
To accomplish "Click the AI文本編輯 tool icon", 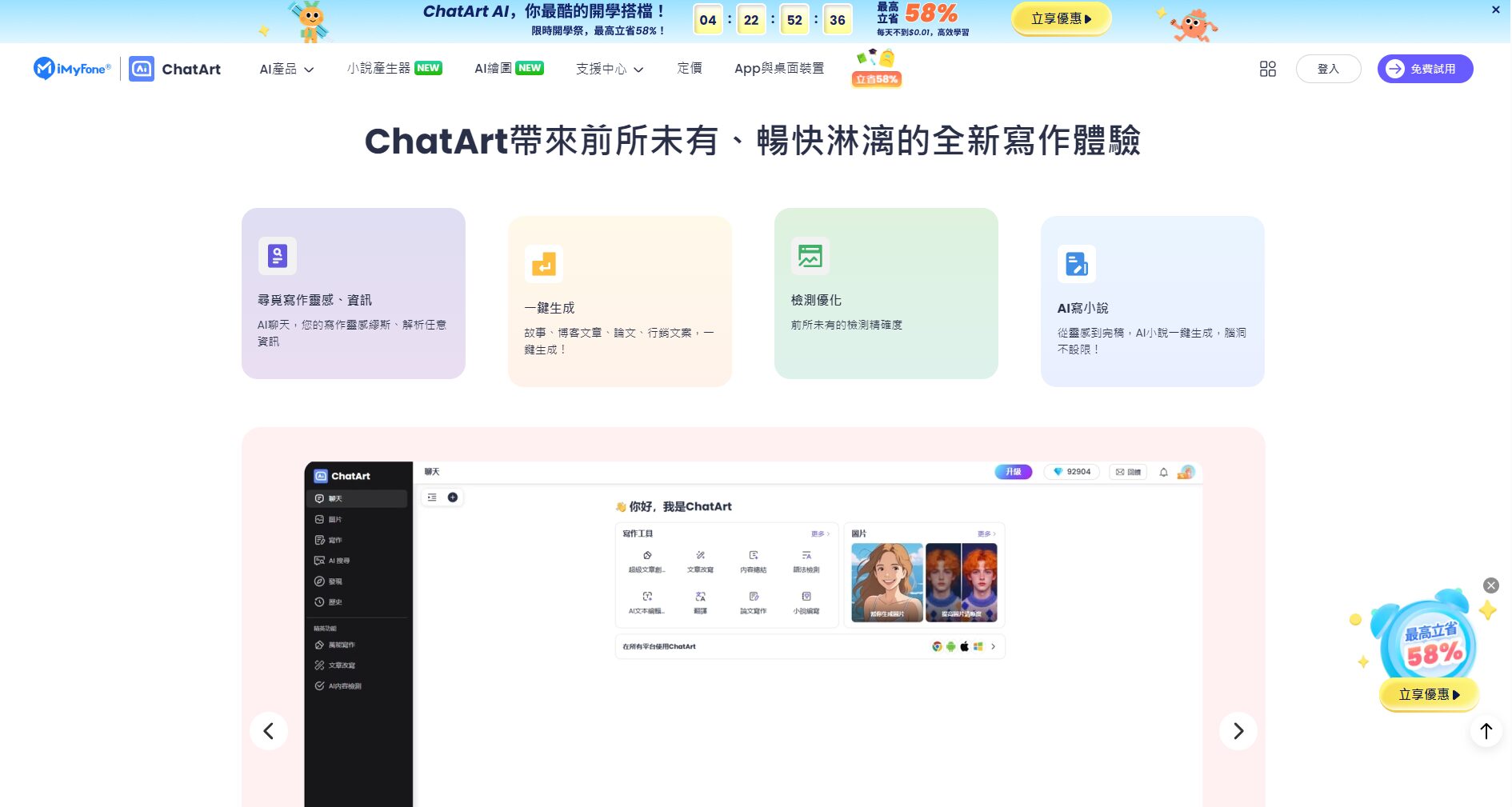I will coord(647,597).
